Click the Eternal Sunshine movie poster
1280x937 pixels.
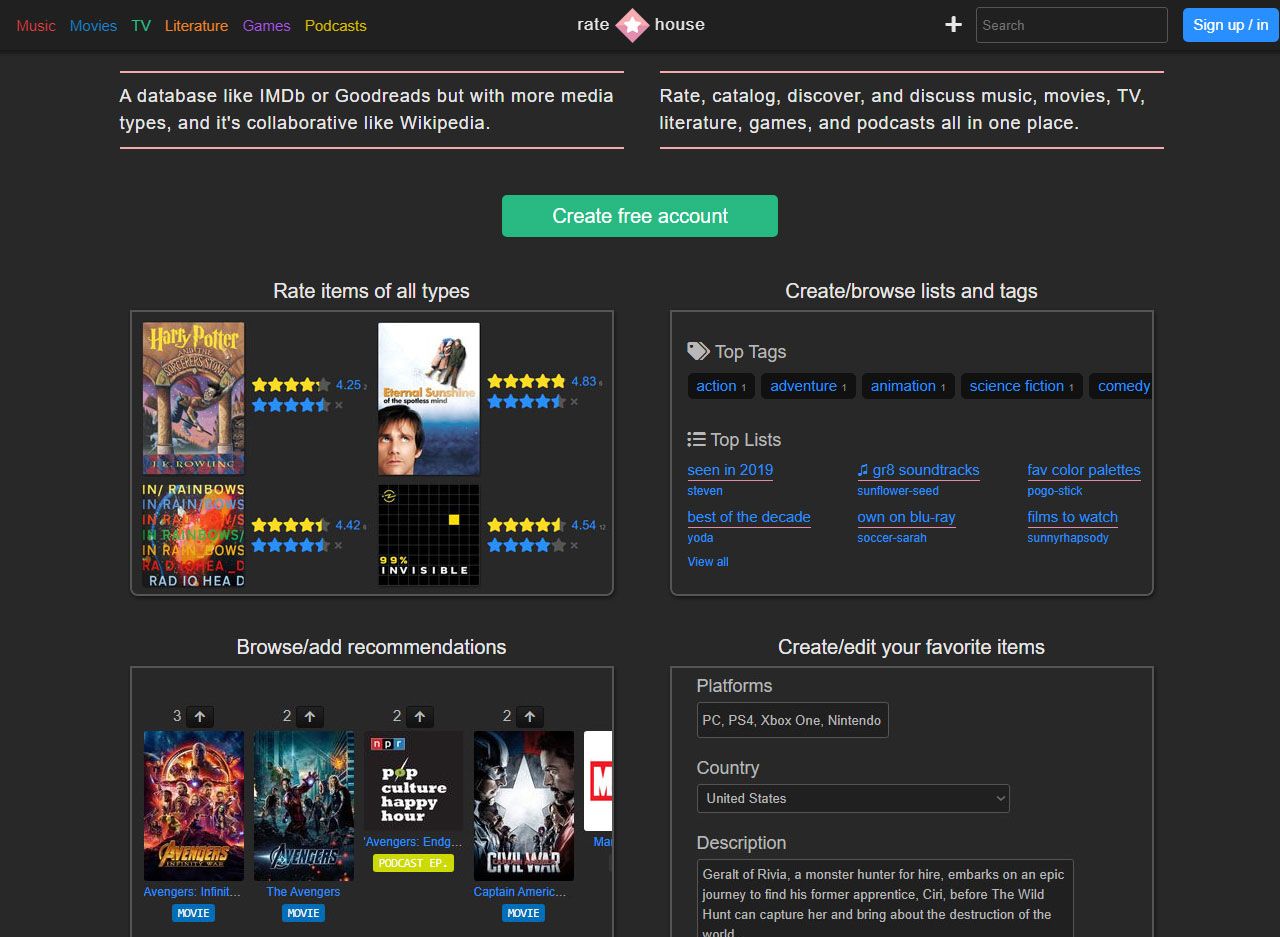coord(429,398)
